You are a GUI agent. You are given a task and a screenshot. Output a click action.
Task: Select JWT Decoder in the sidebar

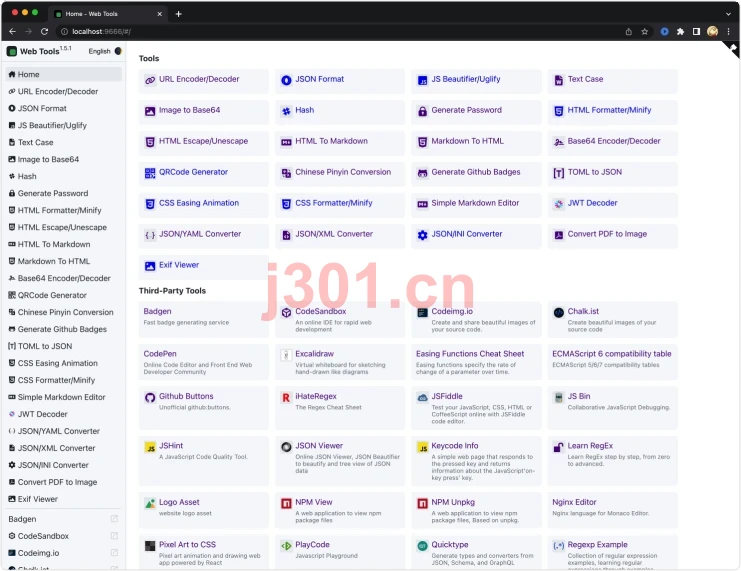63,414
